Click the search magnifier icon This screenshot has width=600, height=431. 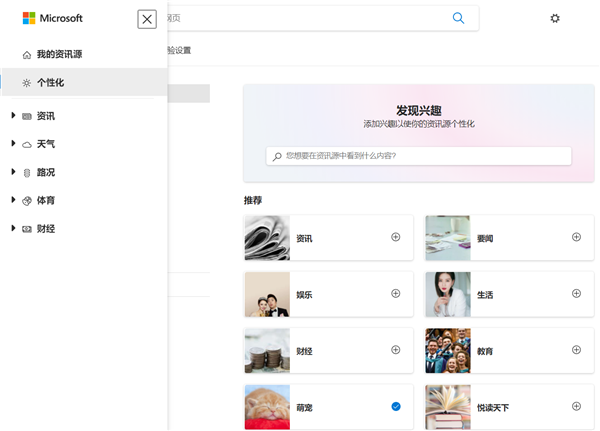[458, 18]
